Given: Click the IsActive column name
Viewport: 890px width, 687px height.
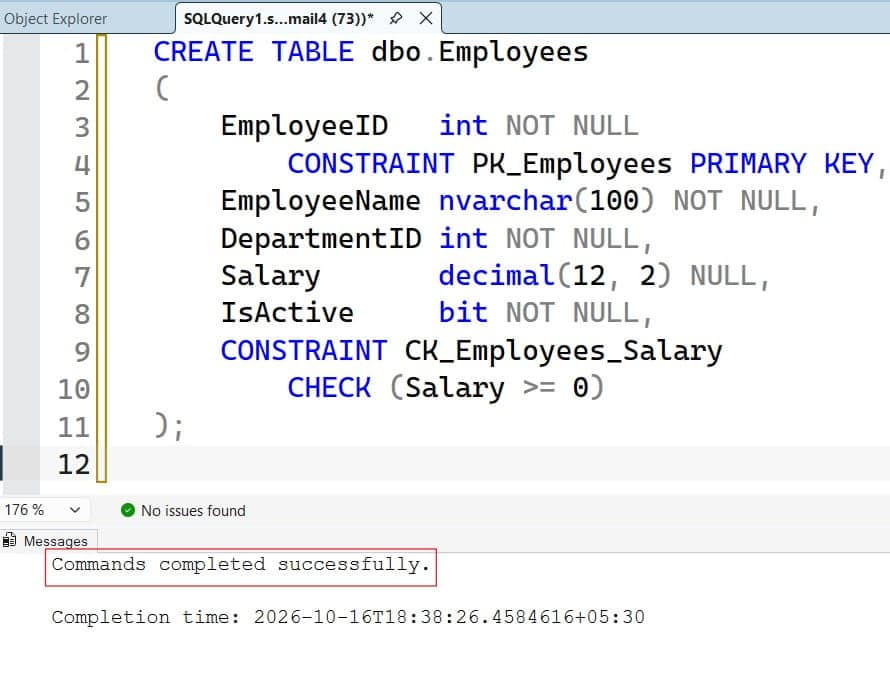Looking at the screenshot, I should 287,313.
